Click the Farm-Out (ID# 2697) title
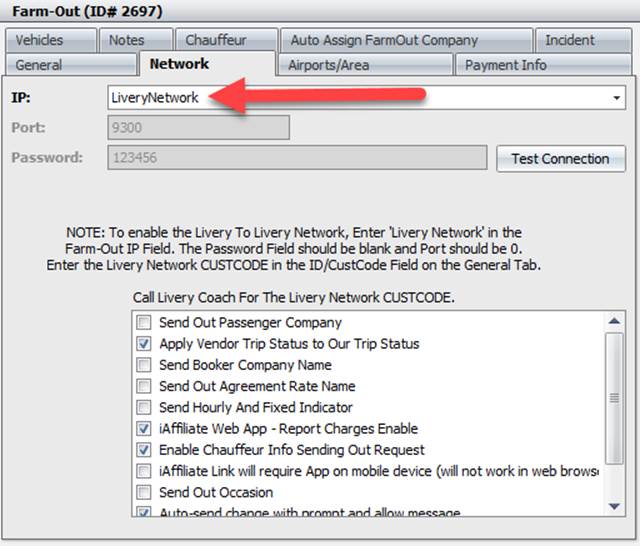 click(87, 11)
